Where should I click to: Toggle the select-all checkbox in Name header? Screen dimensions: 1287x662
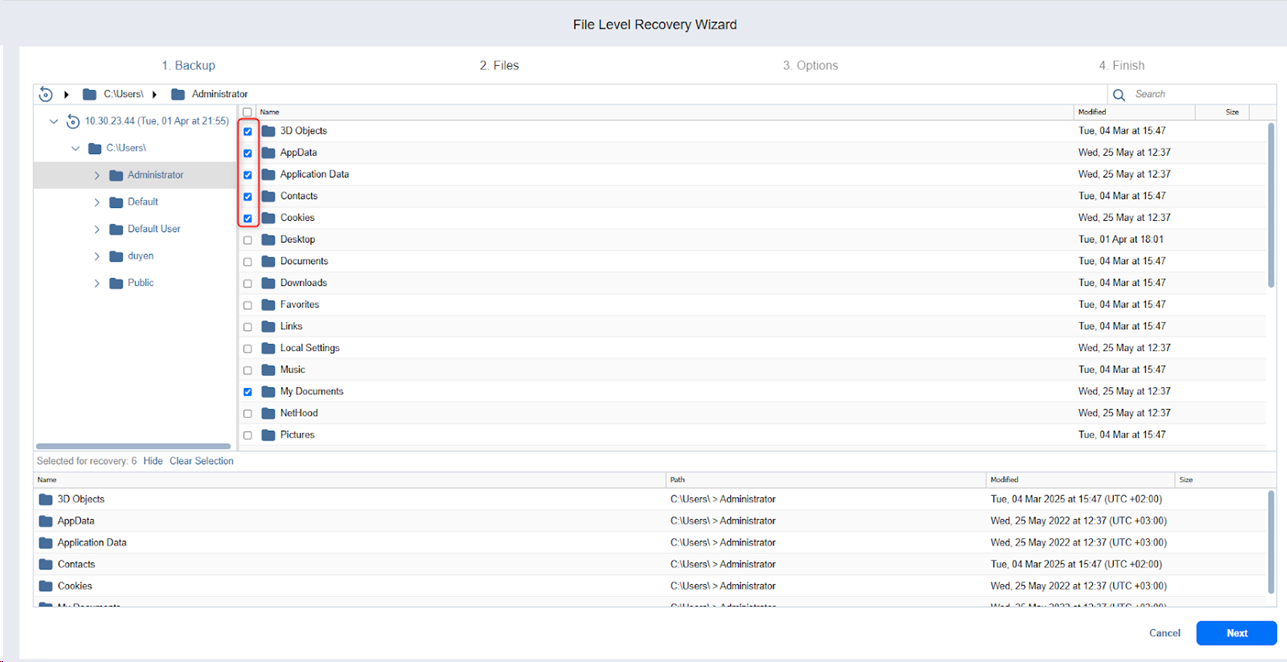point(247,112)
